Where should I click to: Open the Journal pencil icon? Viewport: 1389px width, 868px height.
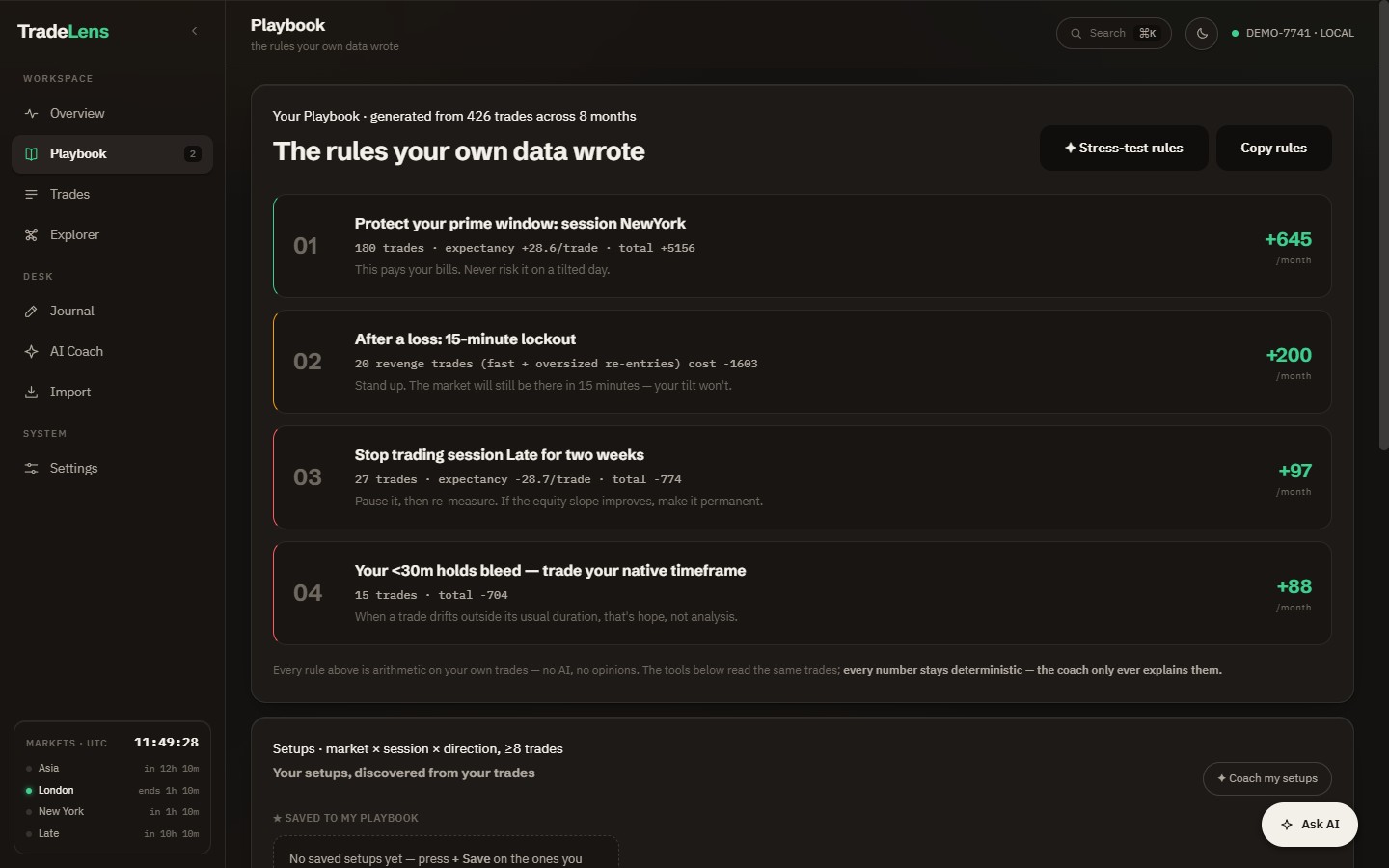(31, 311)
